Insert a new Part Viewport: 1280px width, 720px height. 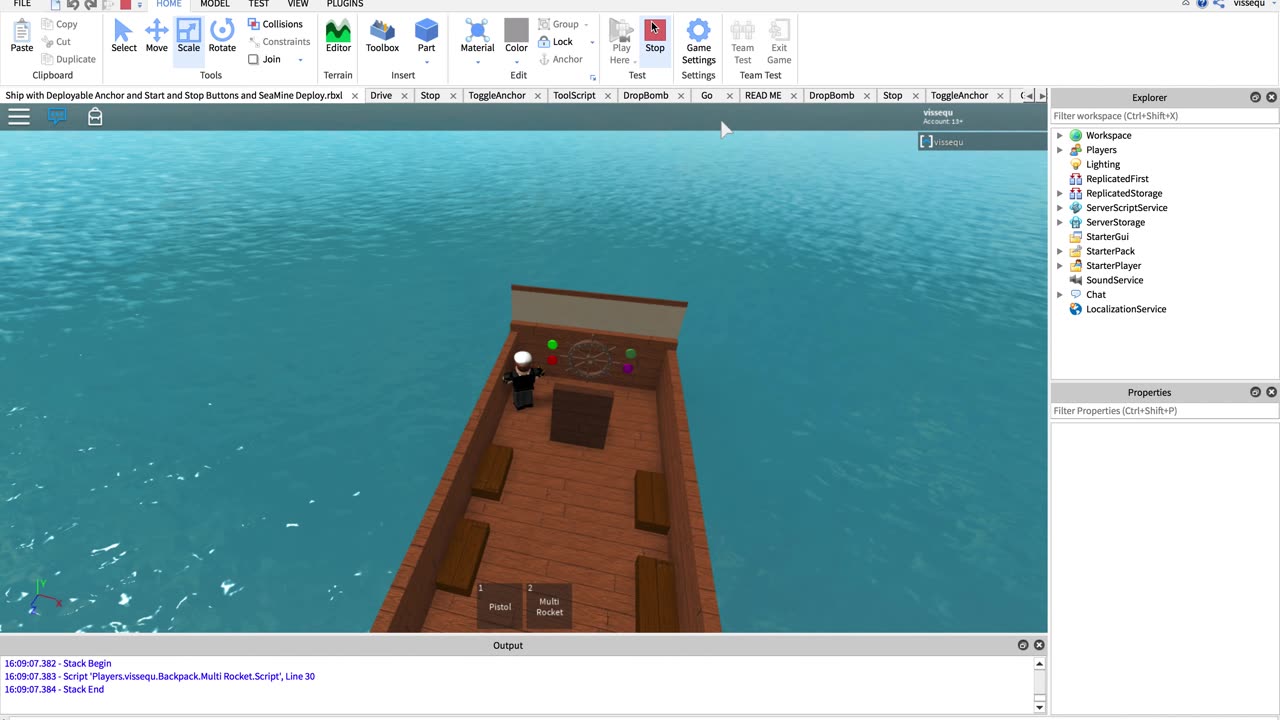click(x=426, y=36)
